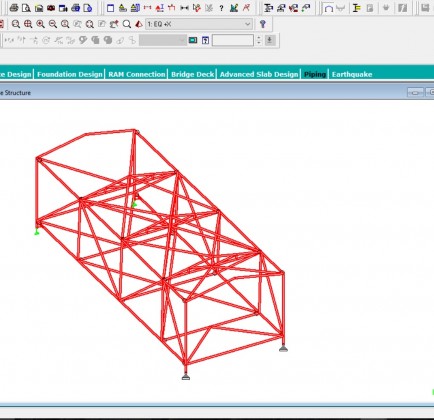Click the Zoom Out magnifier icon

tap(53, 24)
